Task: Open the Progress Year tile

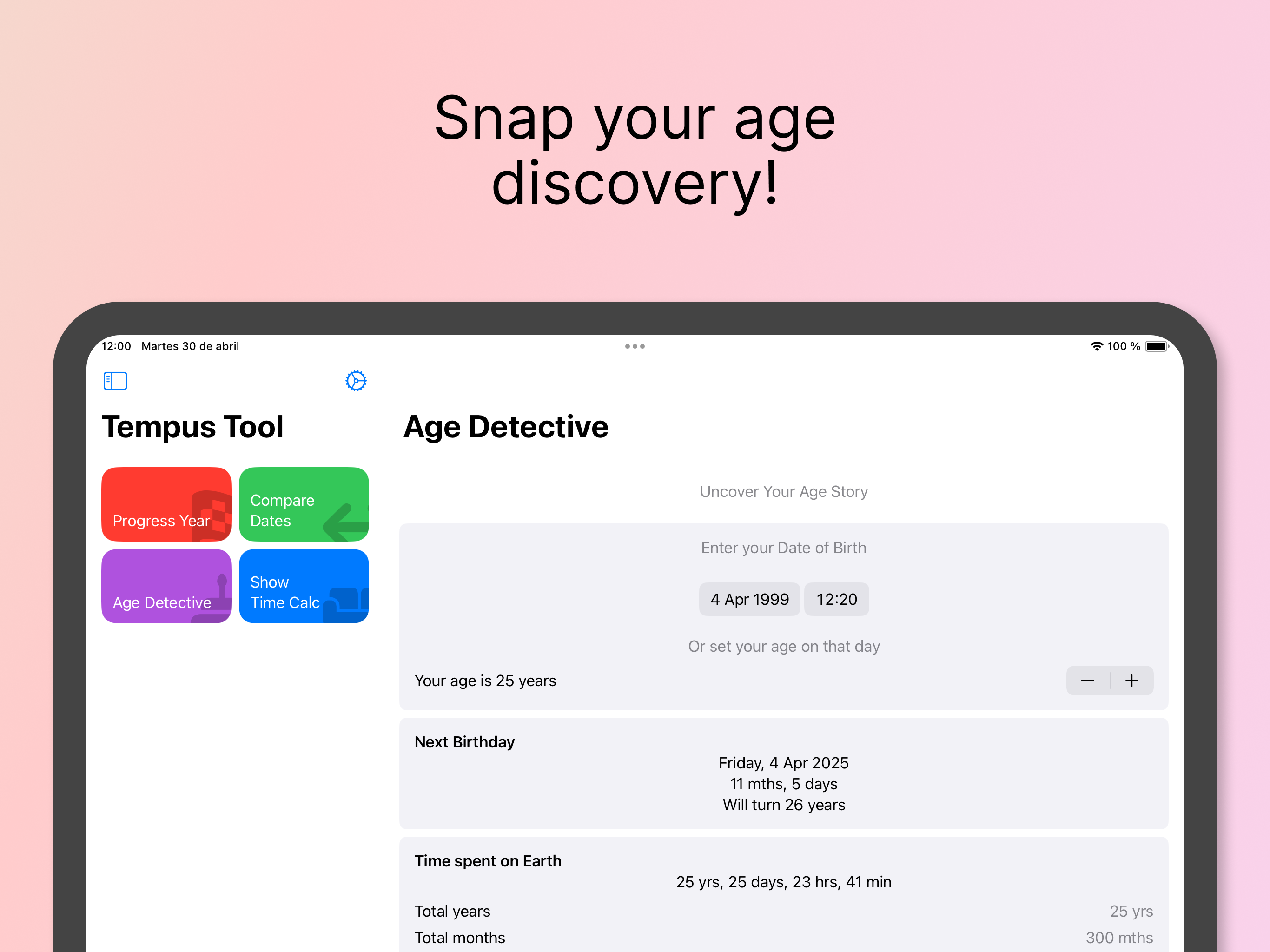Action: (166, 504)
